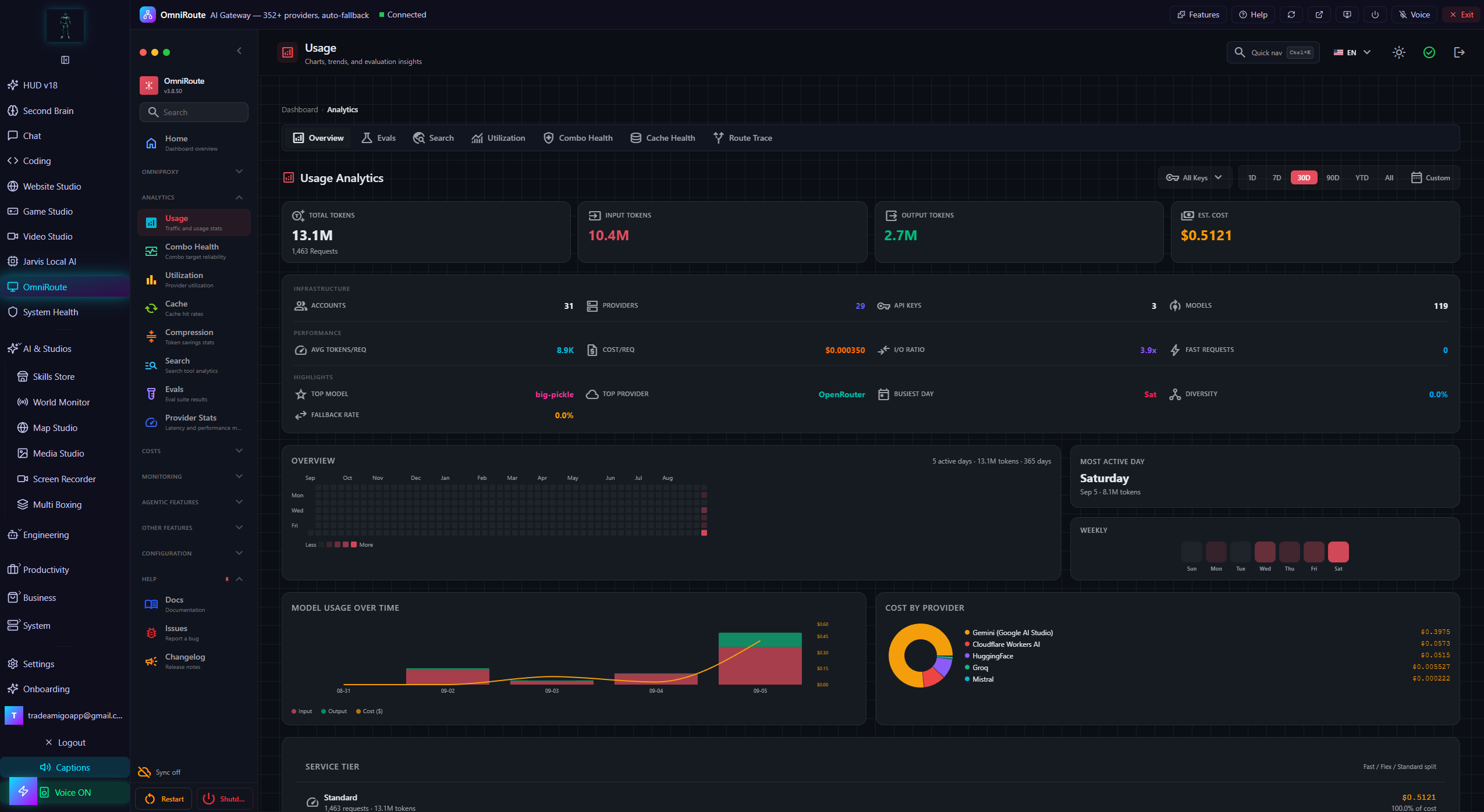The image size is (1484, 812).
Task: Click the sidebar panel toggle icon under avatar
Action: pyautogui.click(x=65, y=60)
